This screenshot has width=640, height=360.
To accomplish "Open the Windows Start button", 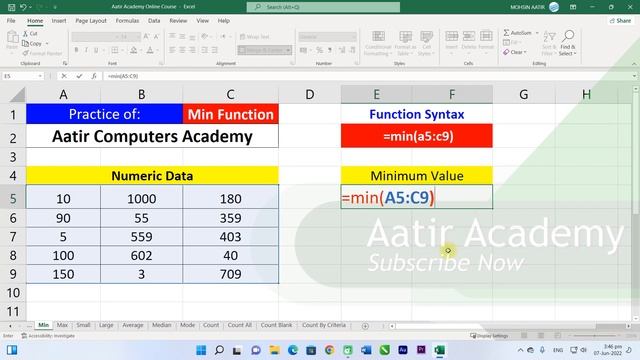I will tap(201, 350).
